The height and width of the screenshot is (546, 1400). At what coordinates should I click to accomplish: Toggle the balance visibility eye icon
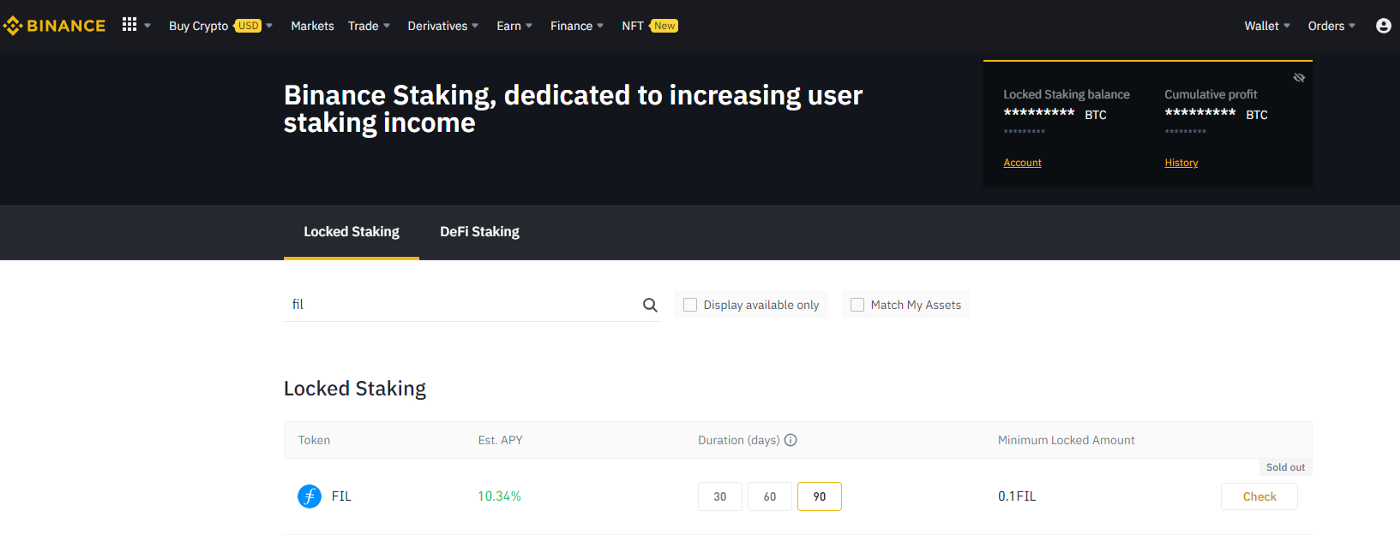(1299, 77)
